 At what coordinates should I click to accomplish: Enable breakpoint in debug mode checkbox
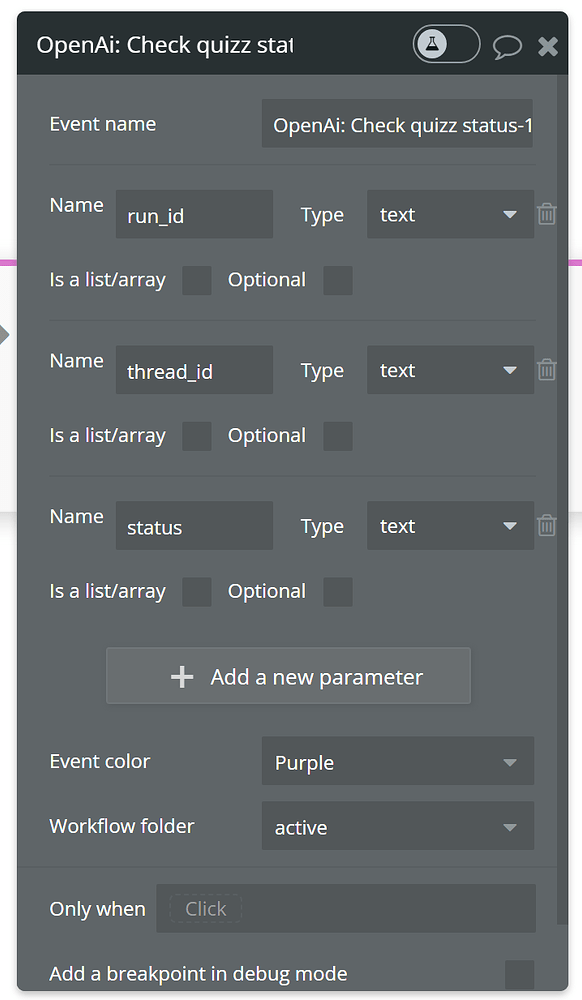pos(520,975)
